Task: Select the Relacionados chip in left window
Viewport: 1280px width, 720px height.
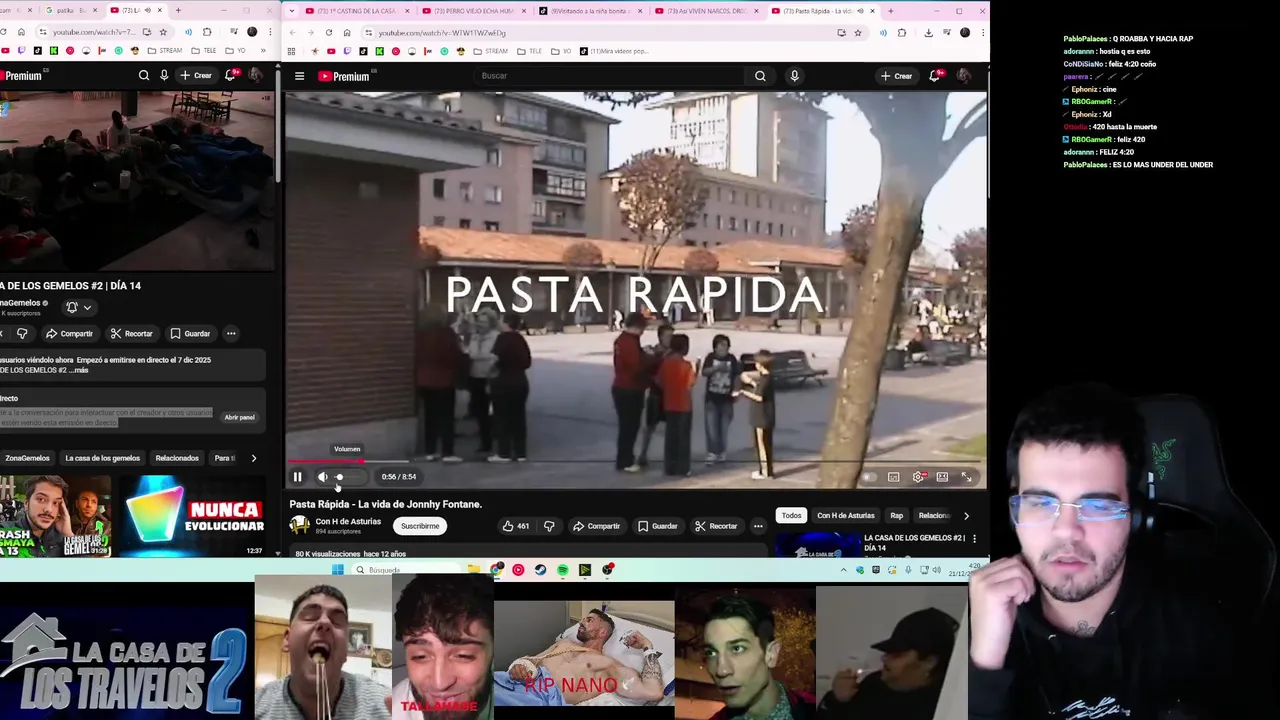Action: tap(177, 459)
